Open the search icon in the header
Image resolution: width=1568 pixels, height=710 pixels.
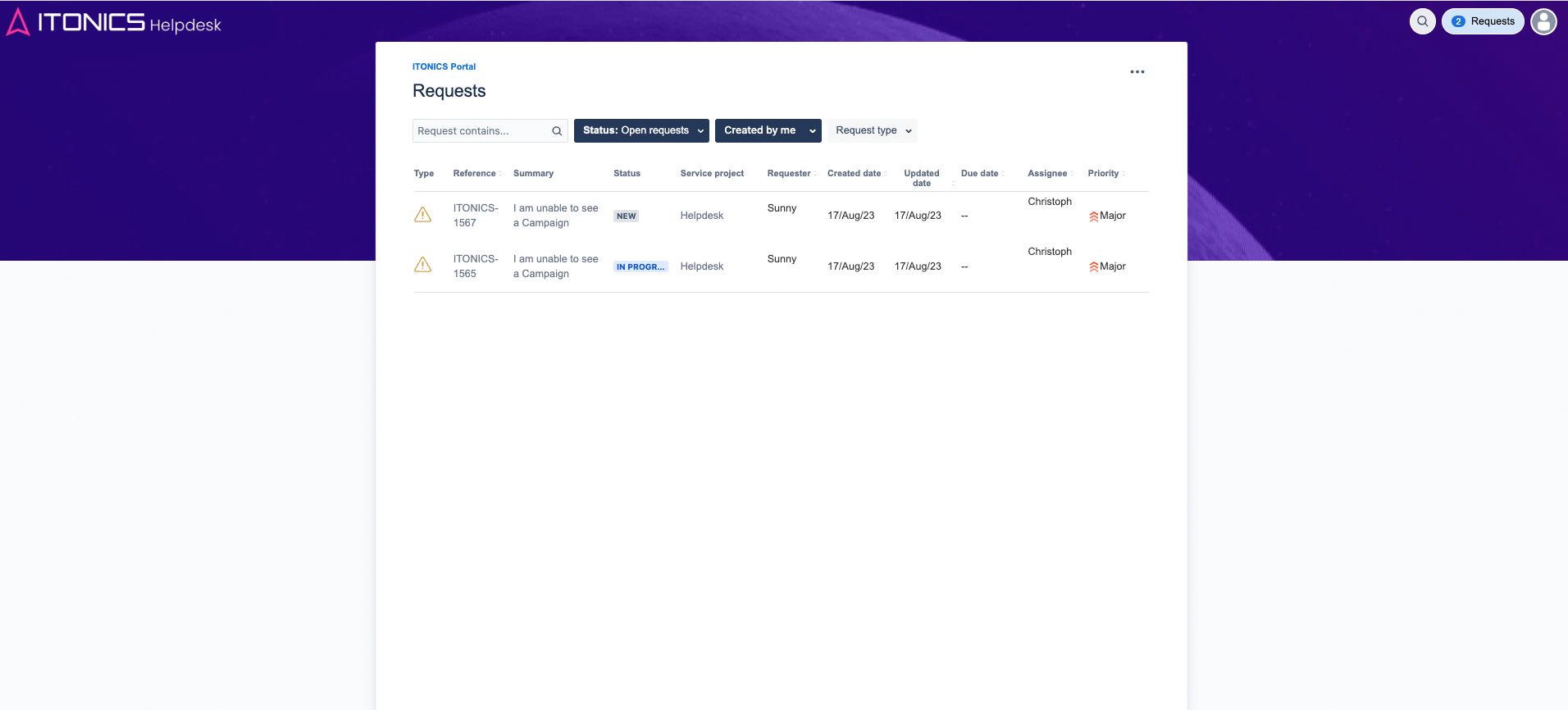point(1423,21)
